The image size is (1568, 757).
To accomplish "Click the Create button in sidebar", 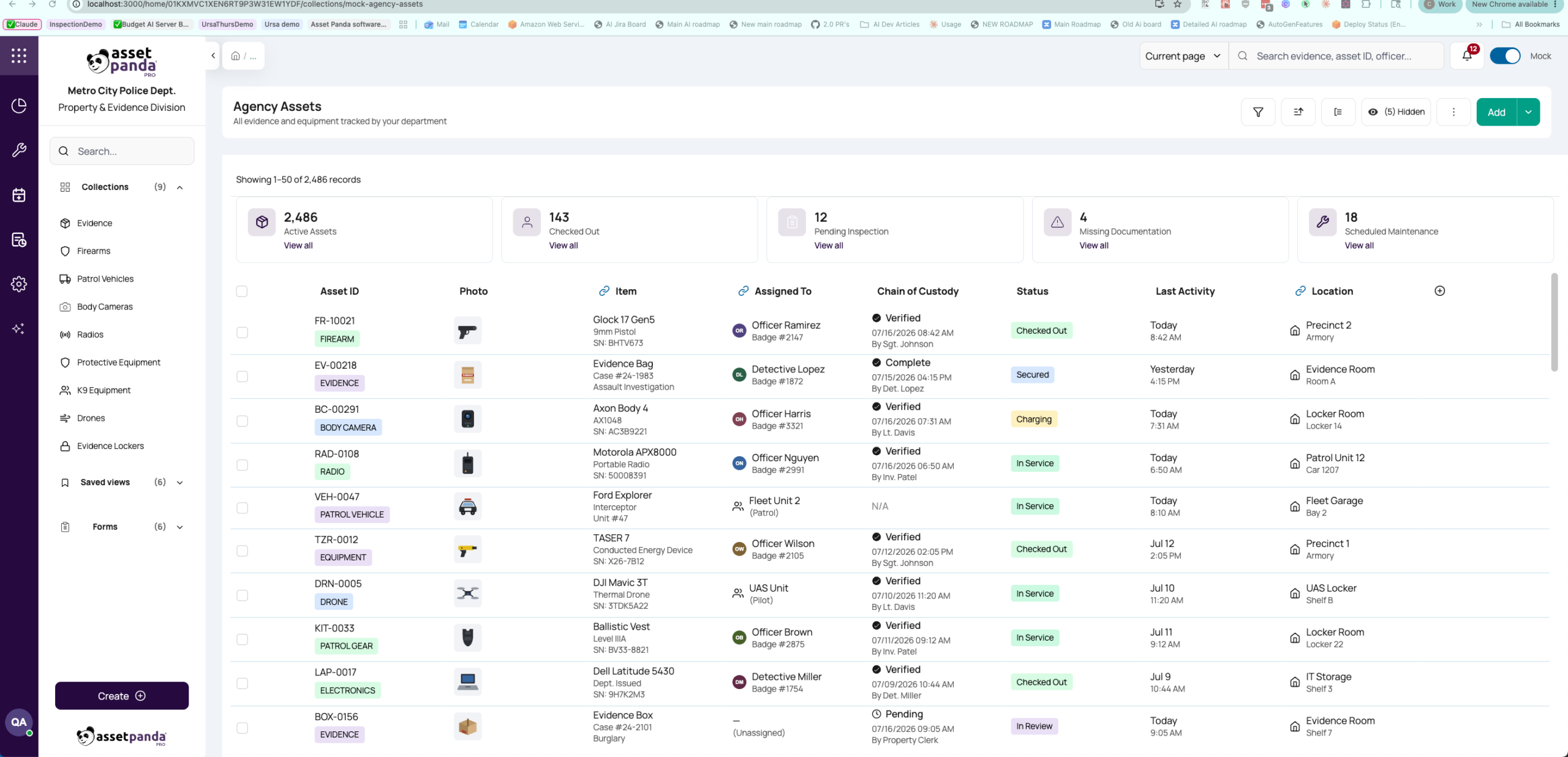I will 122,696.
